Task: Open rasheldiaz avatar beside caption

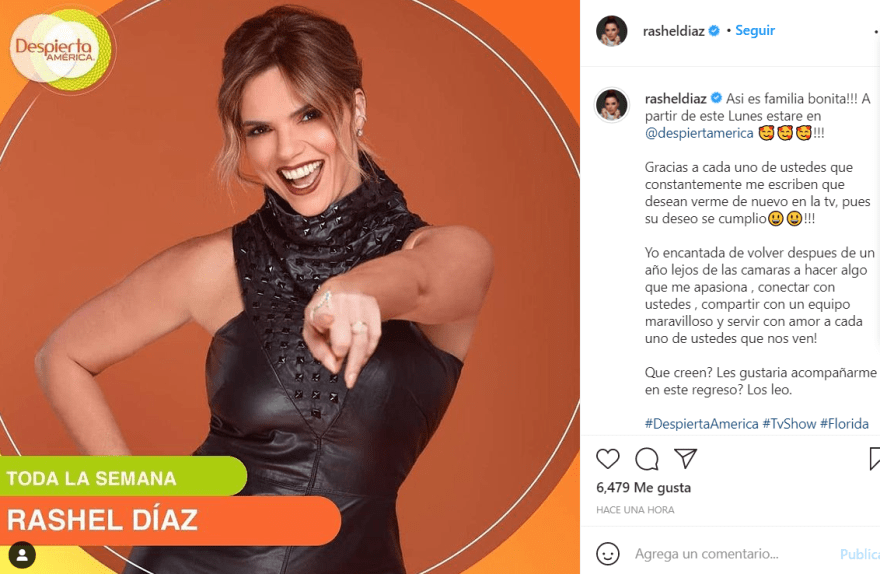Action: tap(612, 105)
